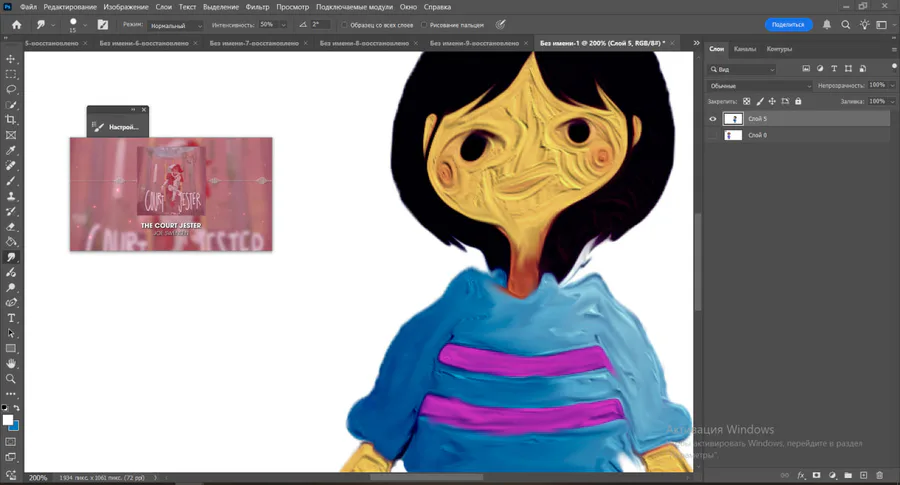Viewport: 900px width, 485px height.
Task: Toggle lock position icon
Action: (772, 102)
